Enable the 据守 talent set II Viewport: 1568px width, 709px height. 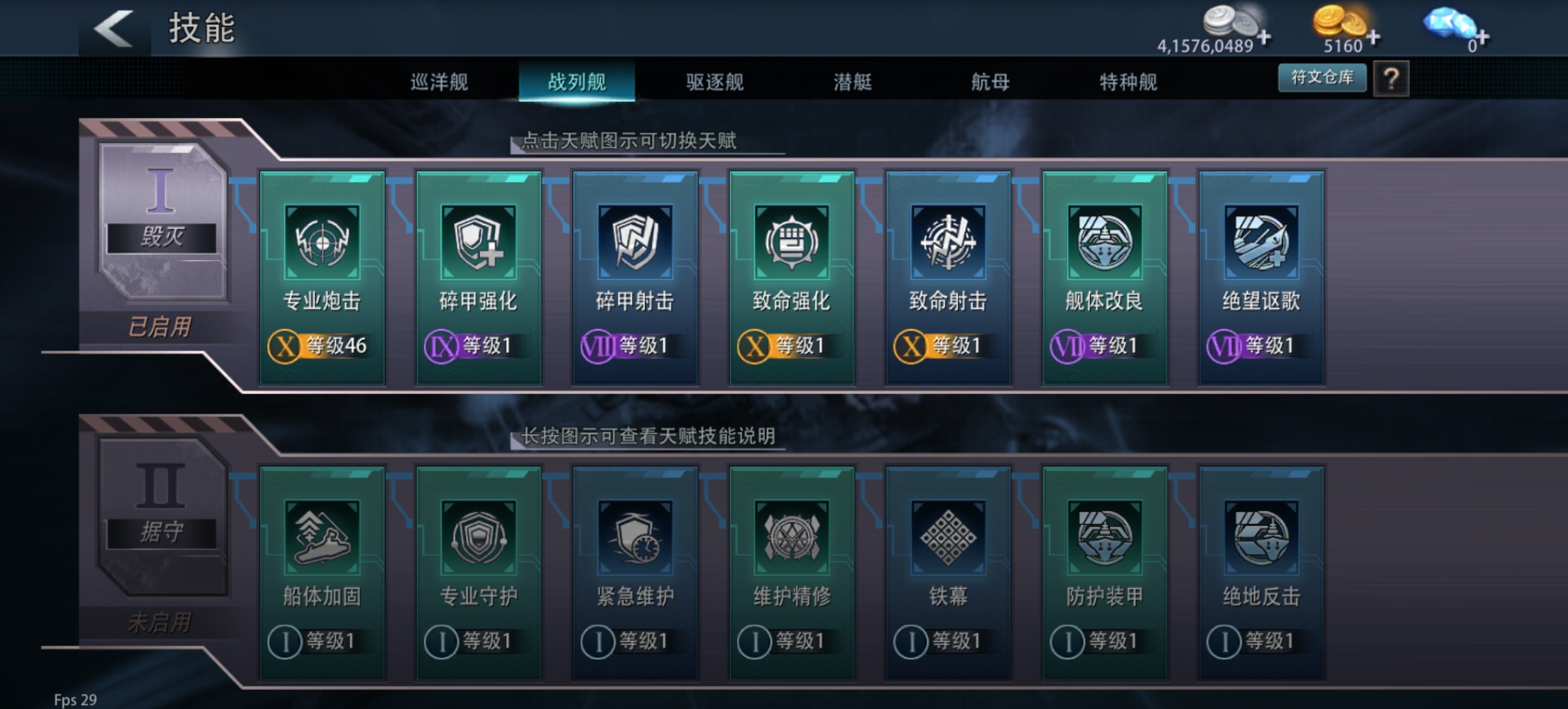[x=162, y=517]
